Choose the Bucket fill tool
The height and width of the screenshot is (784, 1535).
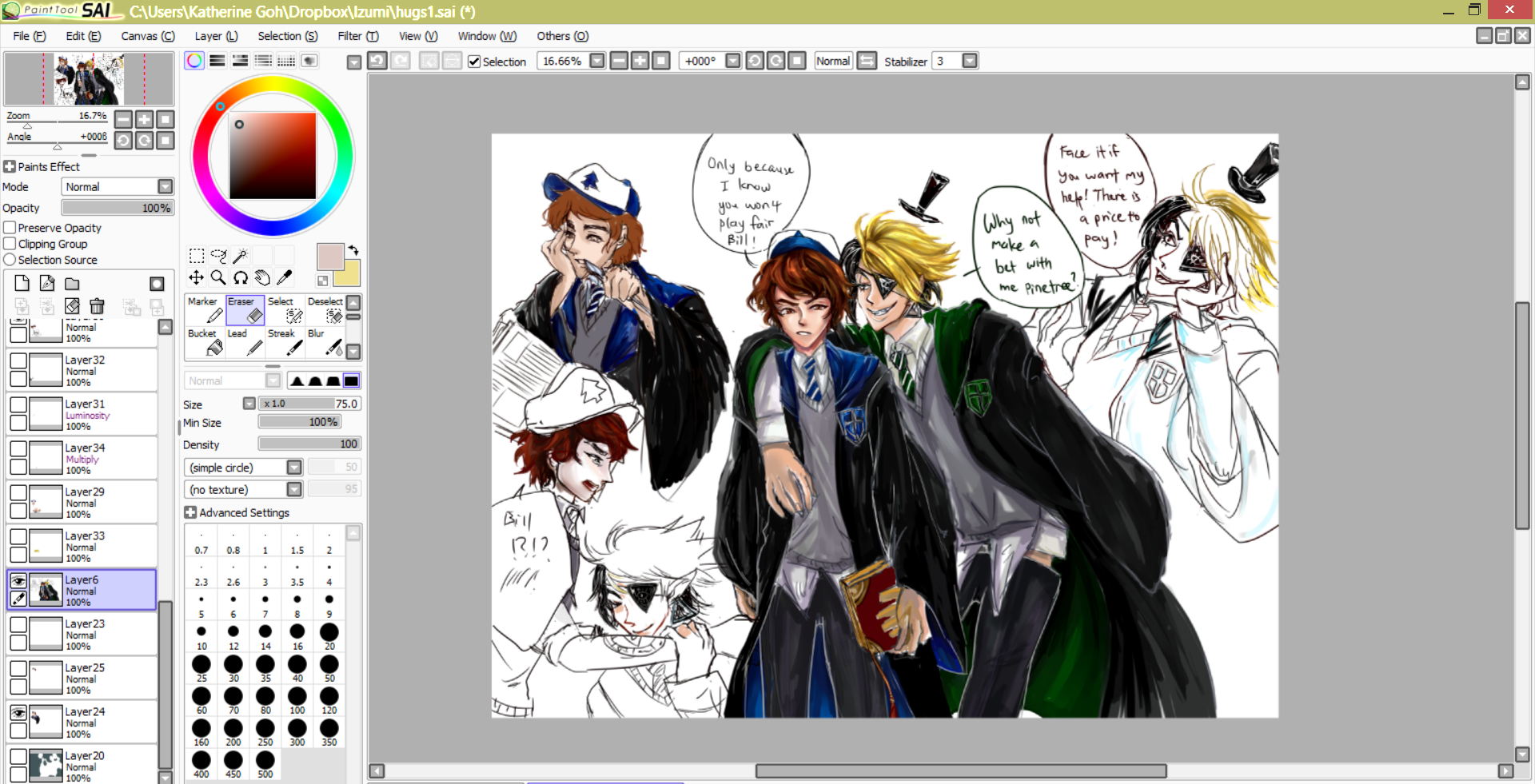pyautogui.click(x=205, y=342)
